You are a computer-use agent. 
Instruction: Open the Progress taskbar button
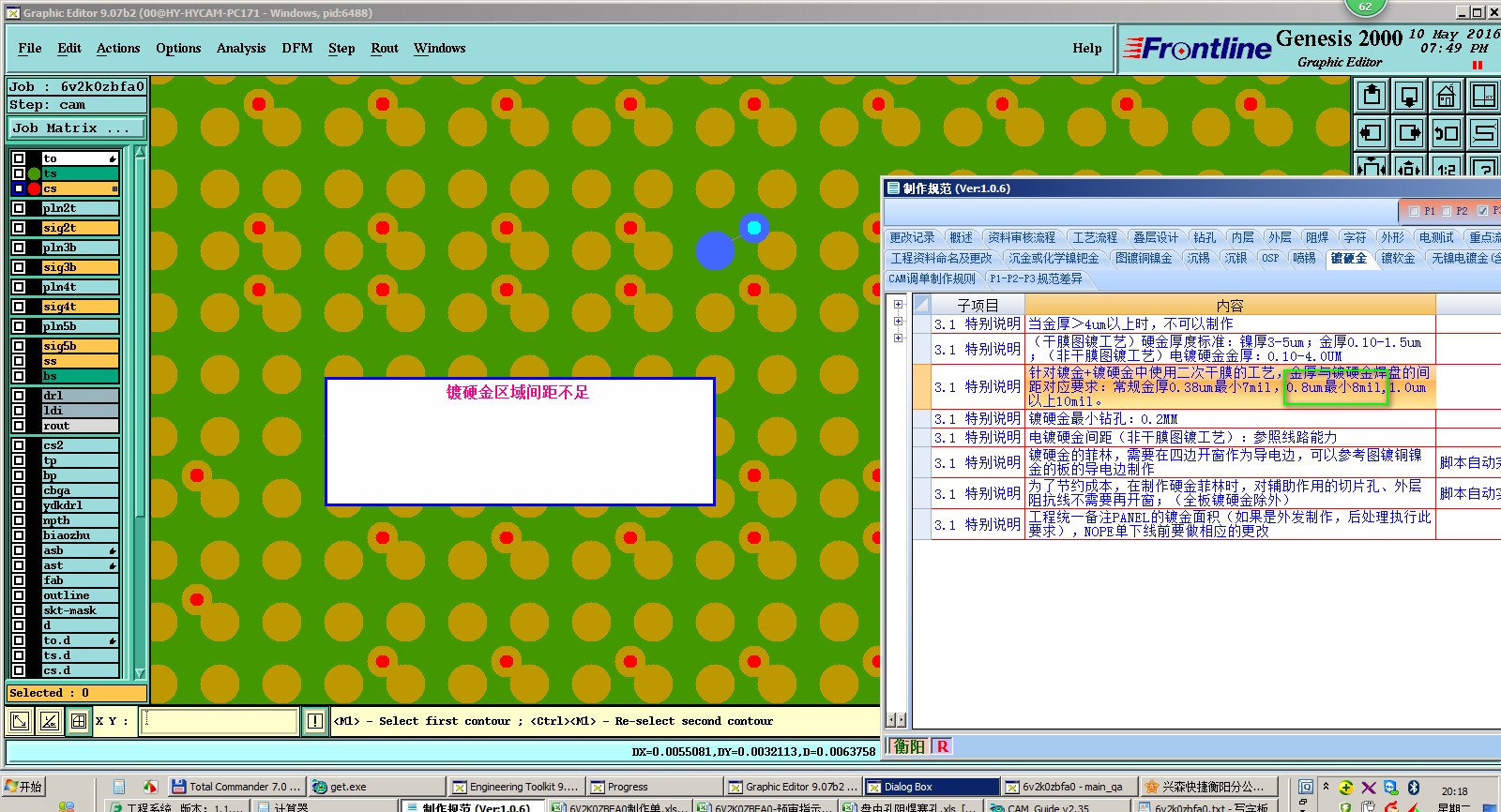[654, 787]
